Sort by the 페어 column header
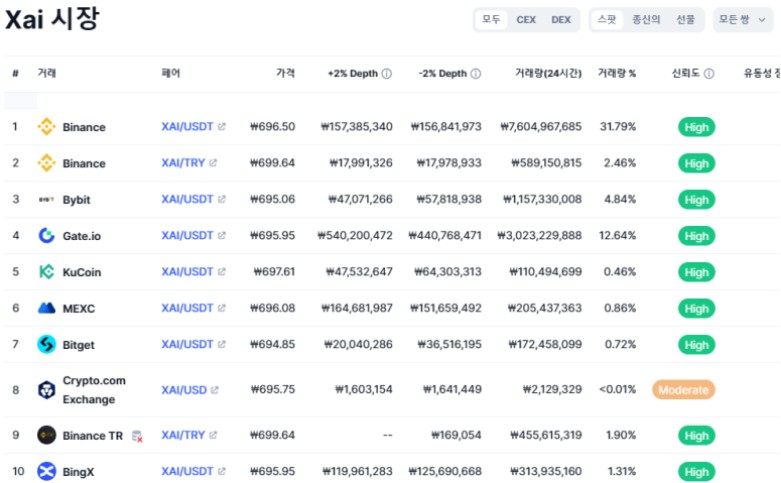The height and width of the screenshot is (483, 781). click(170, 73)
